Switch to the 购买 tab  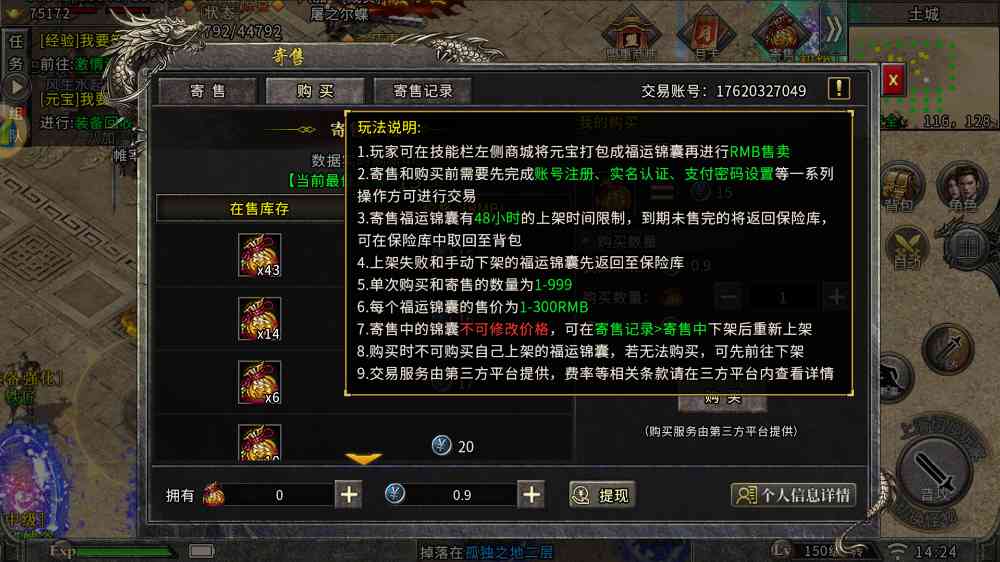[315, 91]
